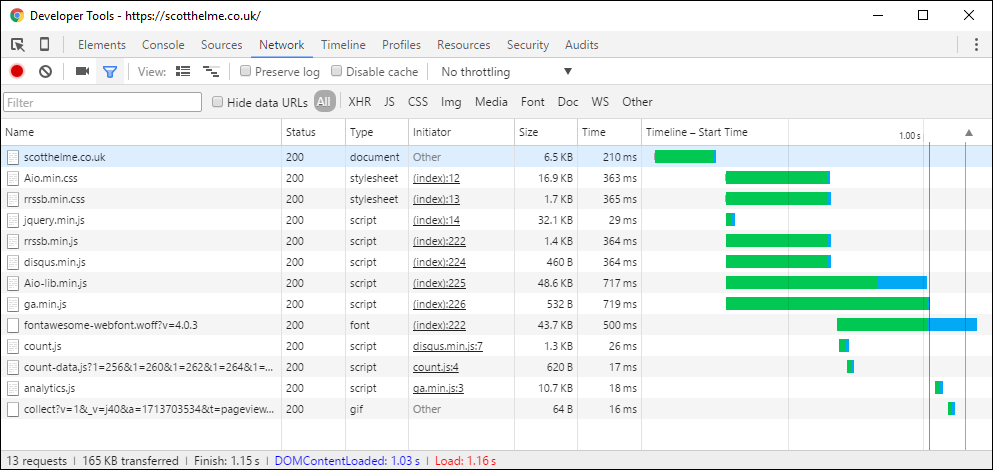Filter requests by XHR type
The width and height of the screenshot is (993, 470).
[x=360, y=102]
